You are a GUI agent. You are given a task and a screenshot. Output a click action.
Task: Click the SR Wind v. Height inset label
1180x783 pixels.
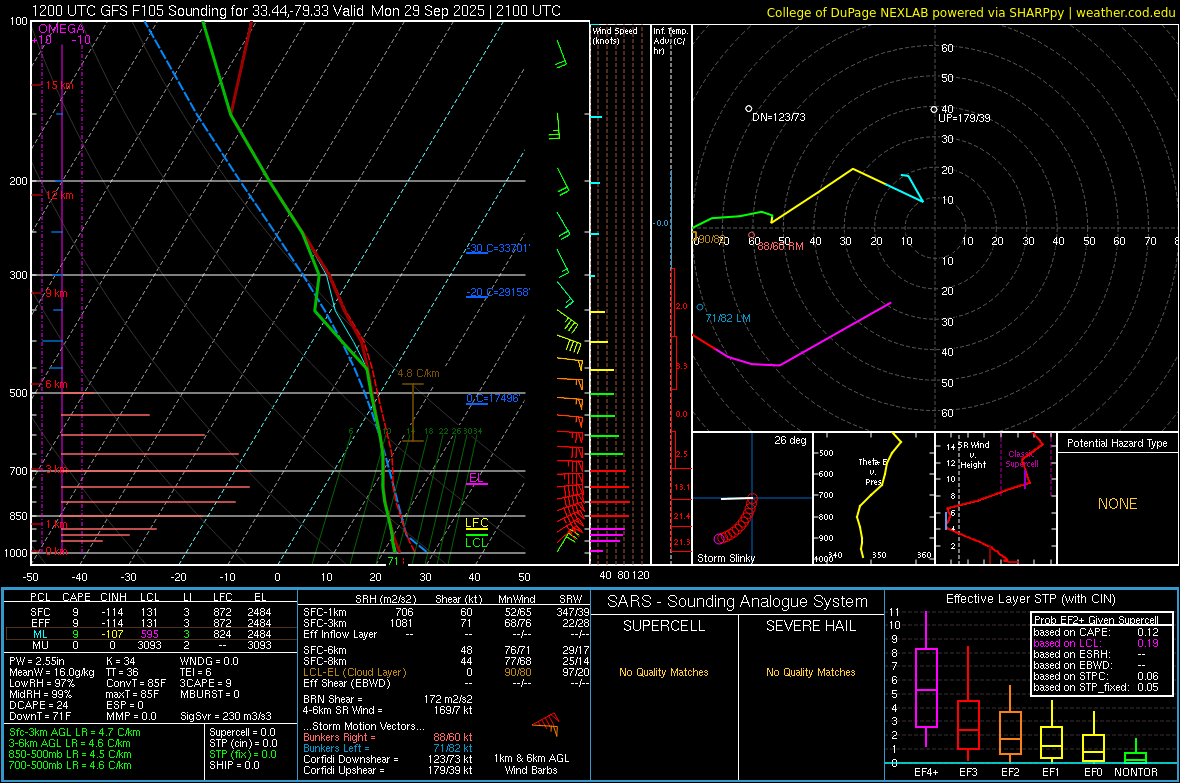click(973, 455)
